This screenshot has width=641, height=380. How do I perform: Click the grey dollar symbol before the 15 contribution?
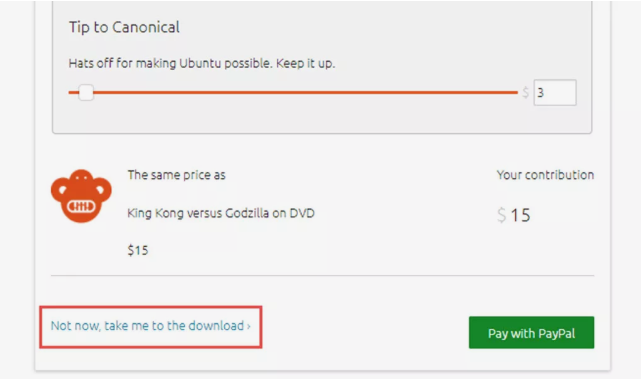pos(501,215)
